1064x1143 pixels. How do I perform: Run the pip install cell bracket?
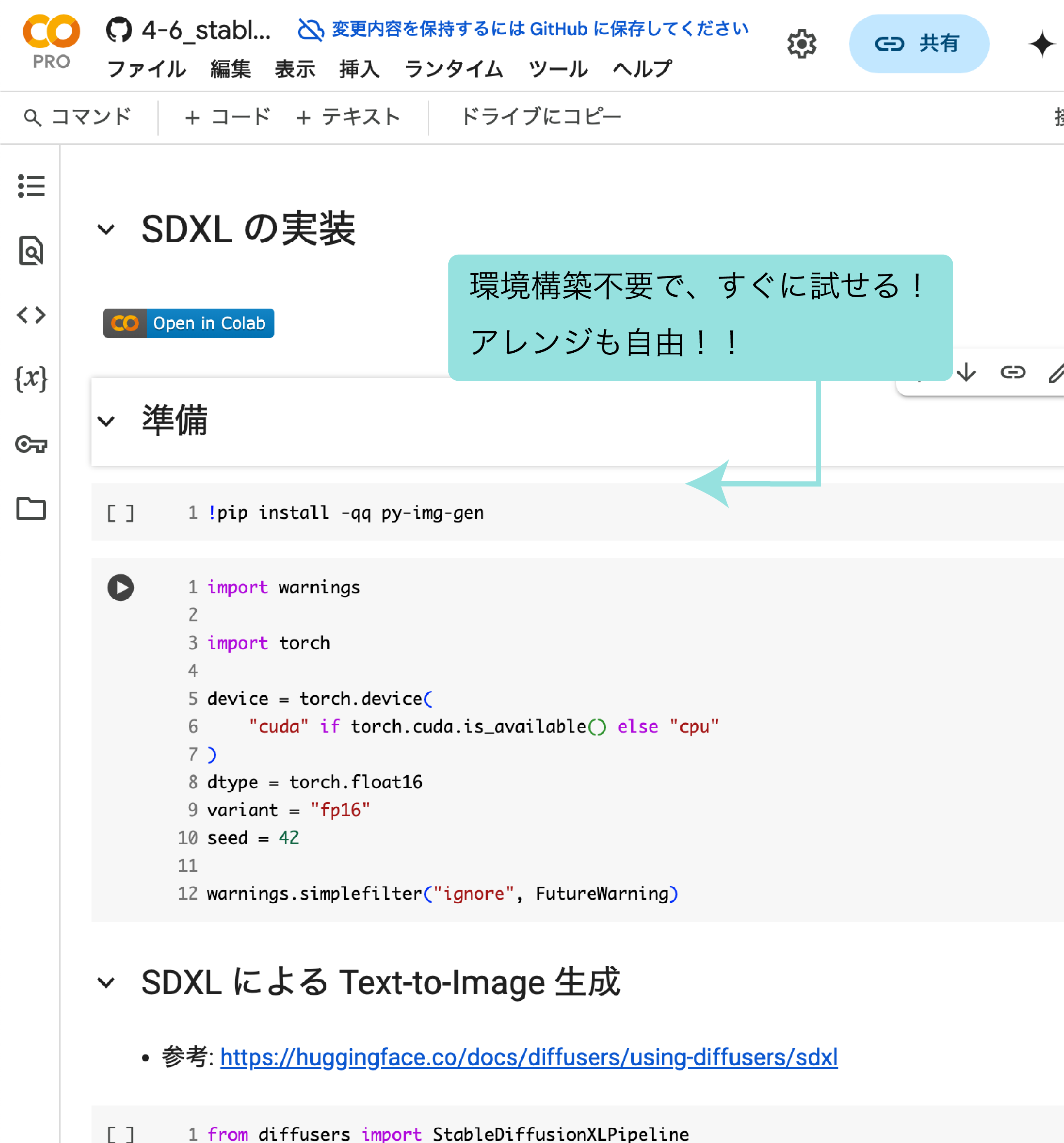[x=121, y=513]
